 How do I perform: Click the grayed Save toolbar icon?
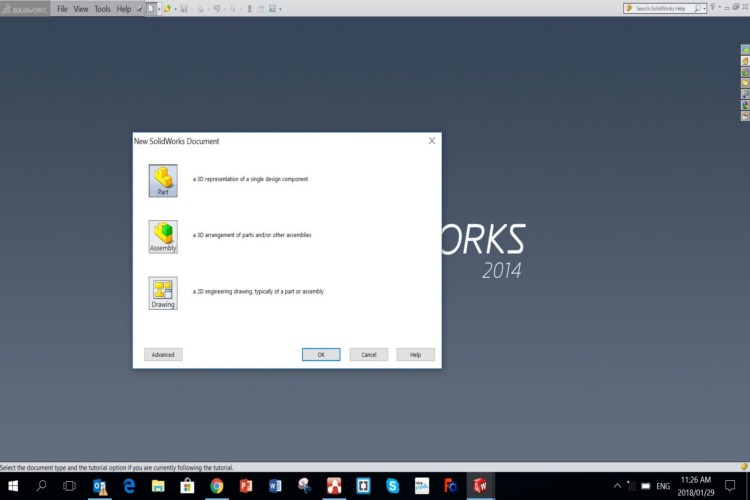click(x=184, y=9)
